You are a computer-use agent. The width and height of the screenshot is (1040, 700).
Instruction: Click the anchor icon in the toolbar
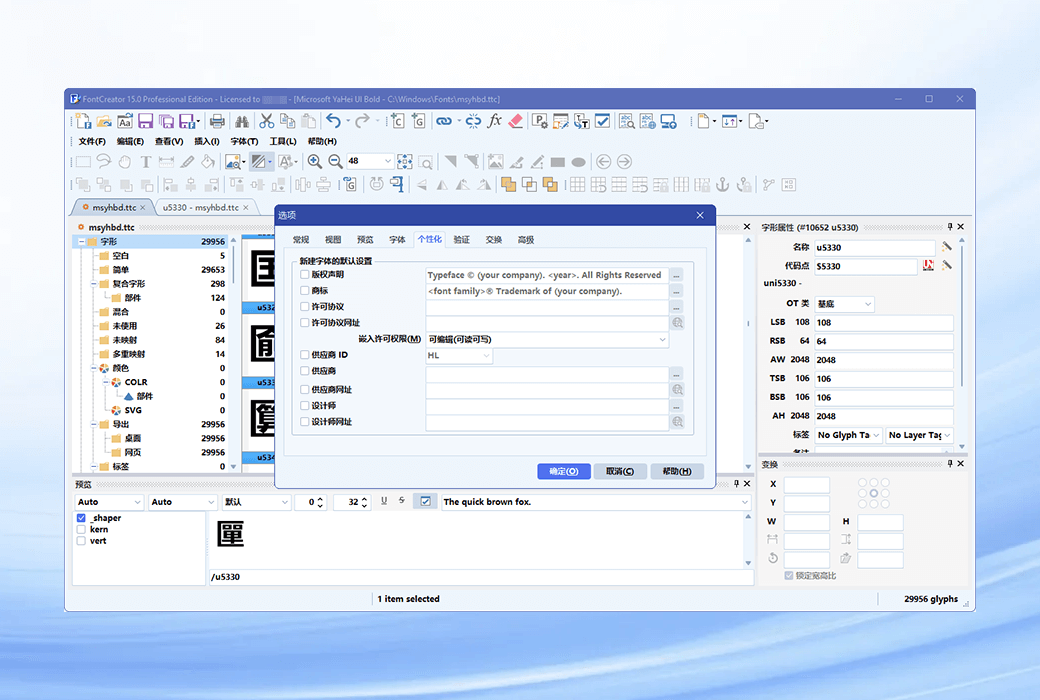722,184
